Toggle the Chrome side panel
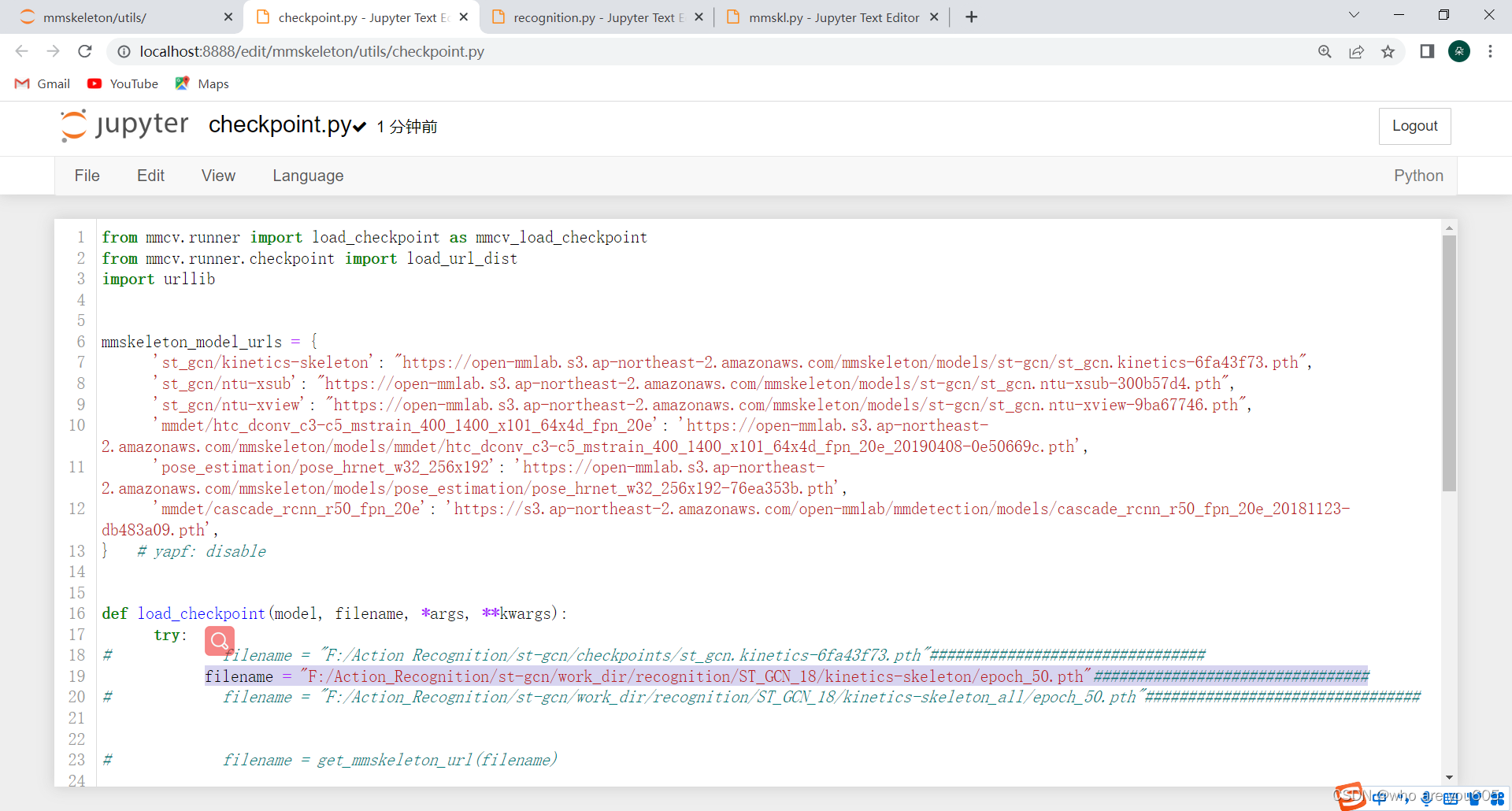 click(x=1426, y=51)
